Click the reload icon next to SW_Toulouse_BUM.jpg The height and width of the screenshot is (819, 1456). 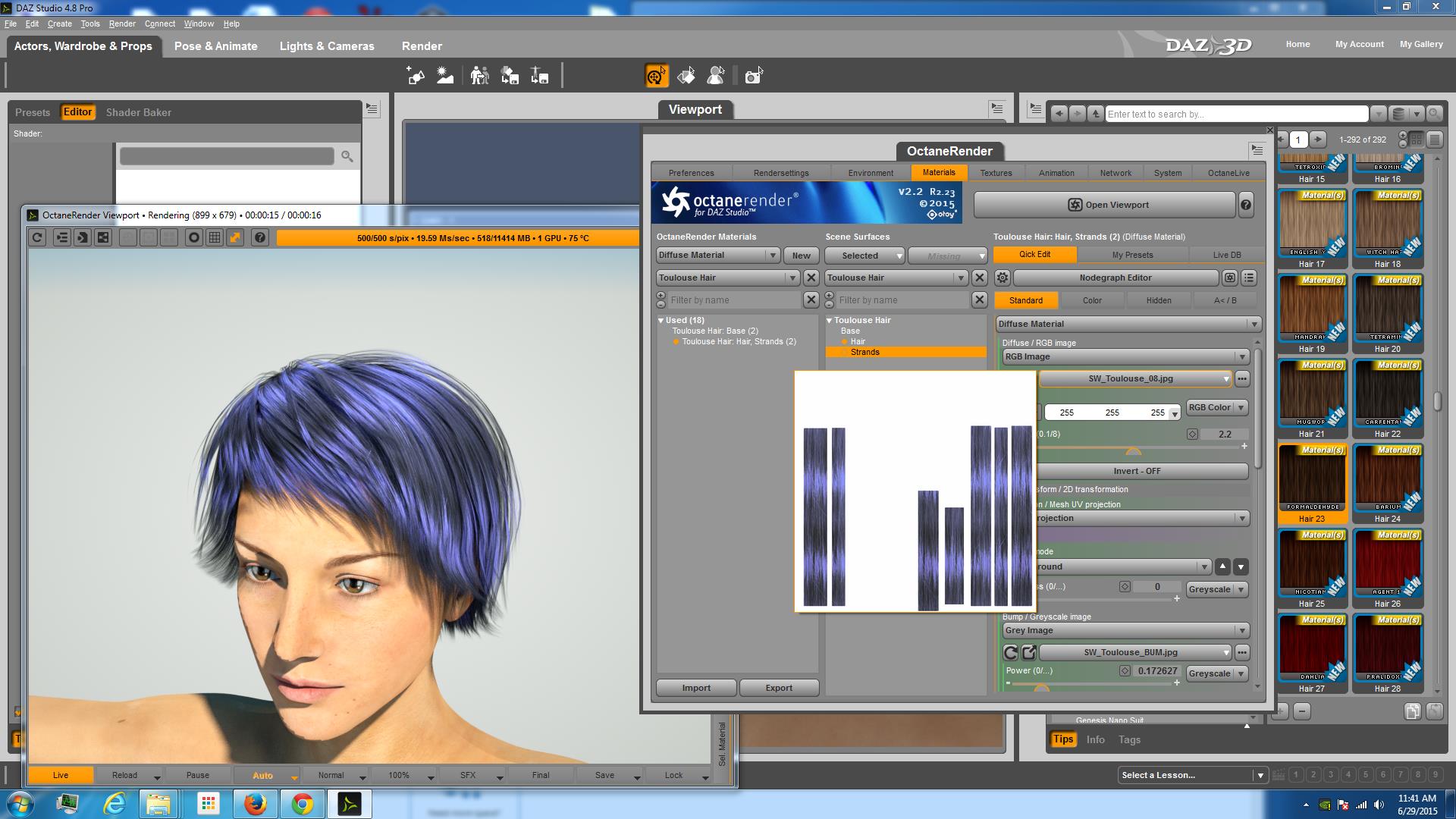pos(1011,653)
